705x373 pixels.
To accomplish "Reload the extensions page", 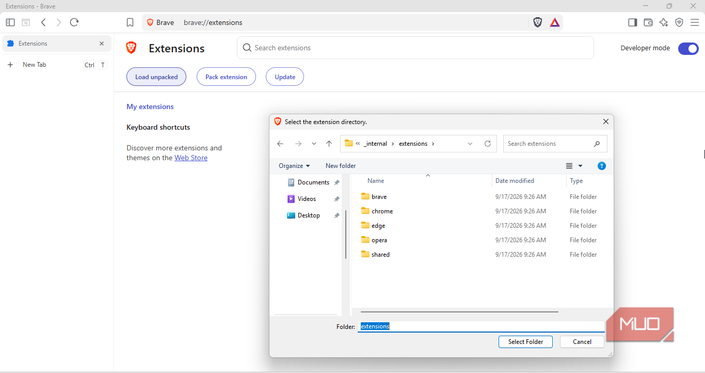I will pyautogui.click(x=74, y=22).
